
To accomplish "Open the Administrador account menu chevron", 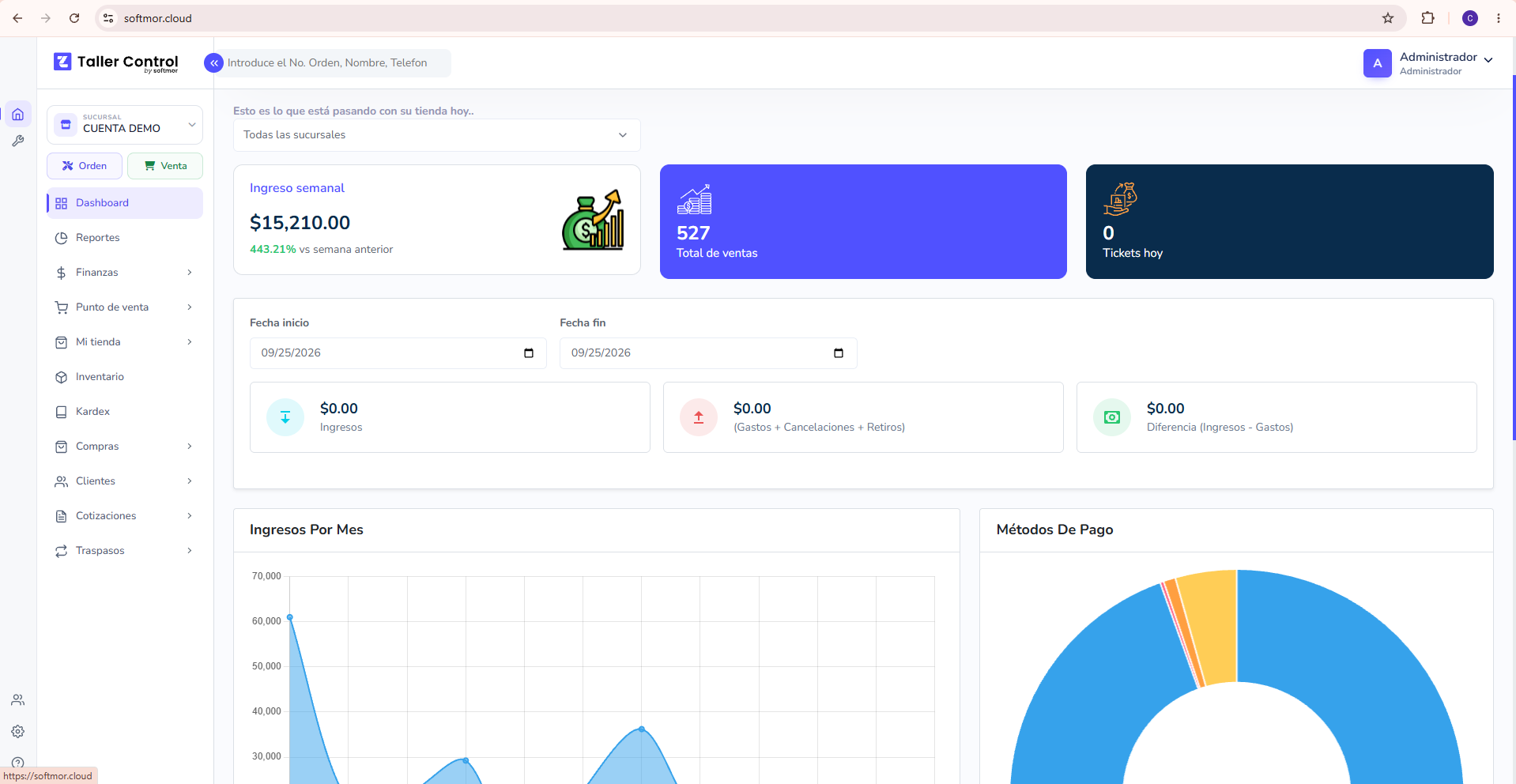I will pos(1489,60).
